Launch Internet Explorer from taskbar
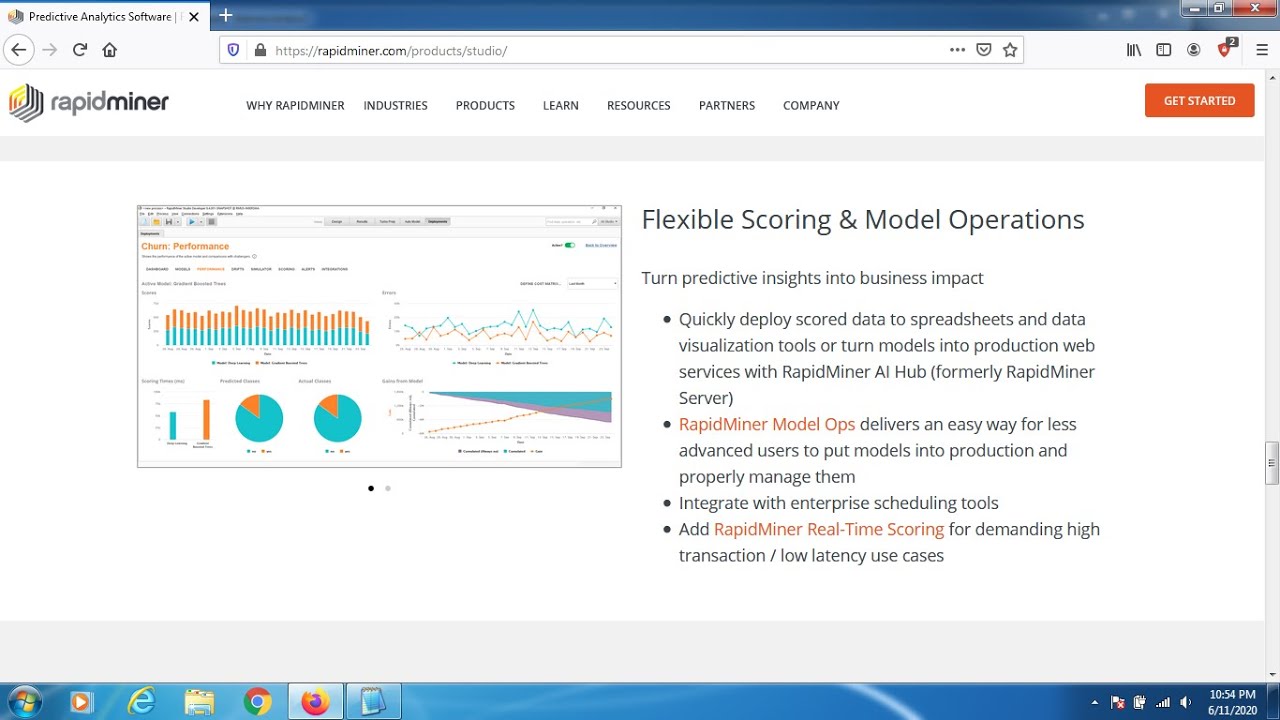This screenshot has width=1280, height=720. 141,702
